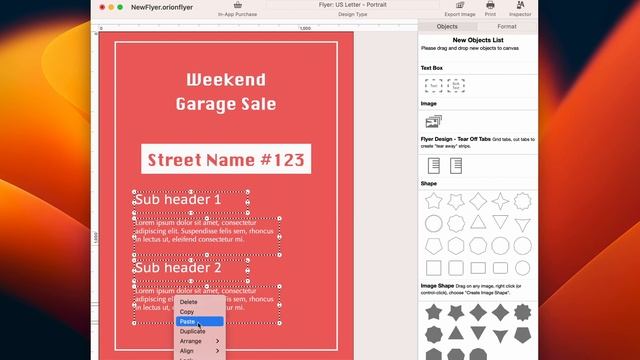Viewport: 640px width, 360px height.
Task: Pick the outline sharp-corner square shape
Action: coord(433,268)
